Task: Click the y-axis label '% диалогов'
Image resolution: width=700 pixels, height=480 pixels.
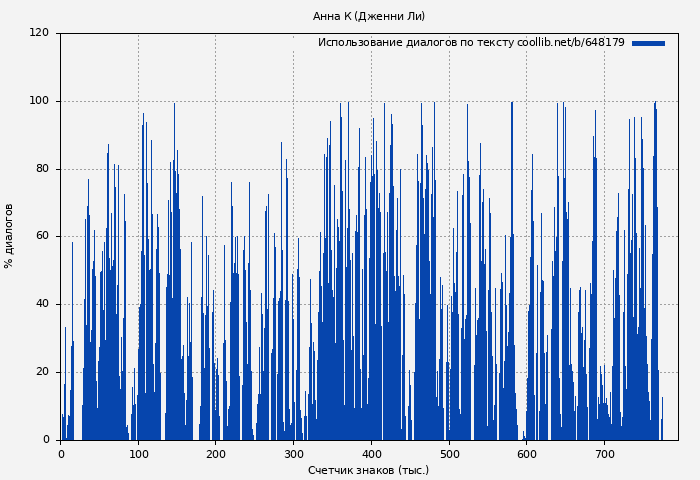Action: pyautogui.click(x=10, y=236)
